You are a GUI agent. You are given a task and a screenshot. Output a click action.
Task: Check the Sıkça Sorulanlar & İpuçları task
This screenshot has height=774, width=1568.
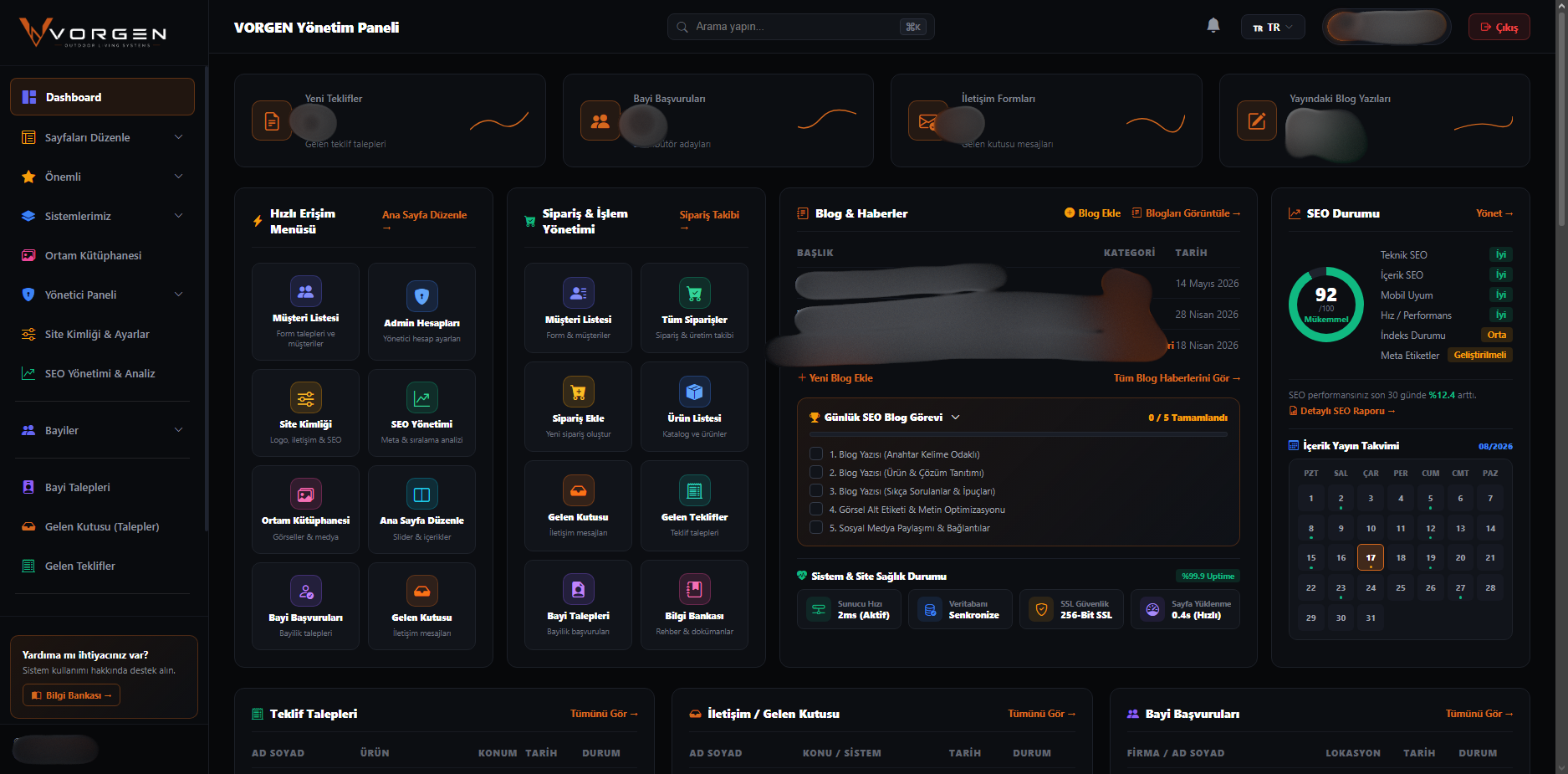coord(816,490)
